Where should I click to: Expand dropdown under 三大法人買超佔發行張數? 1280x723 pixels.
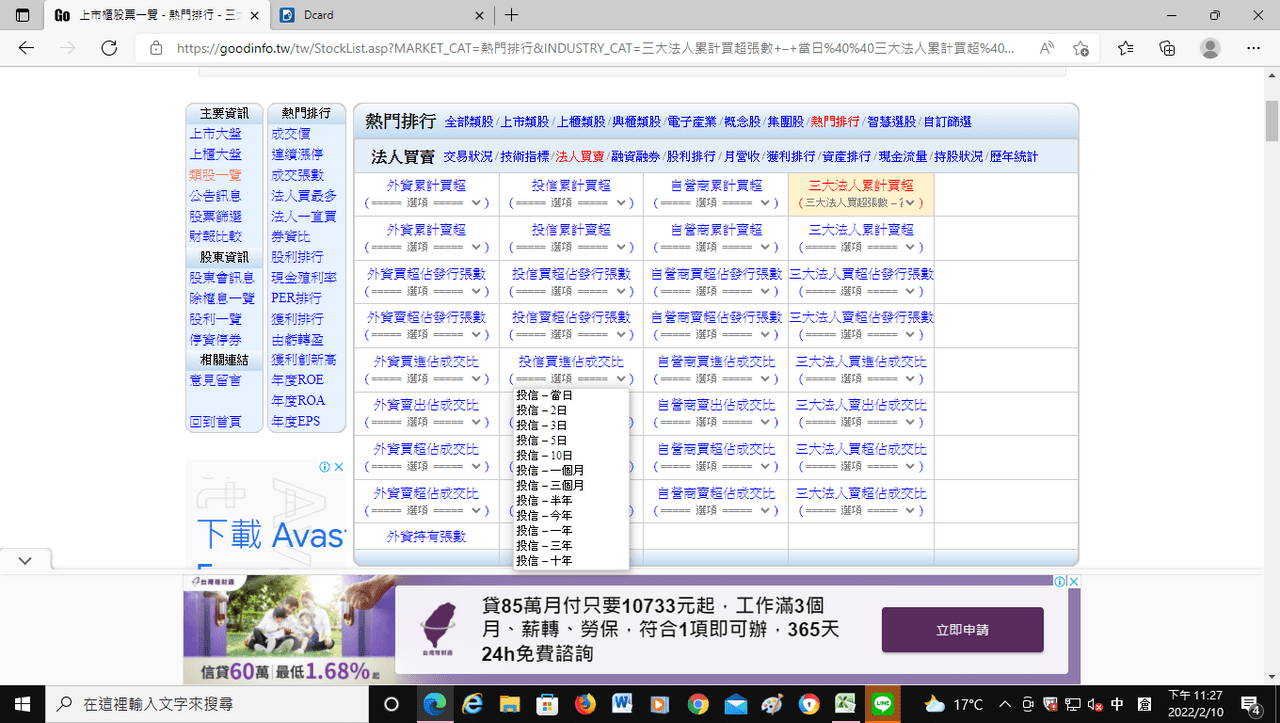coord(861,291)
